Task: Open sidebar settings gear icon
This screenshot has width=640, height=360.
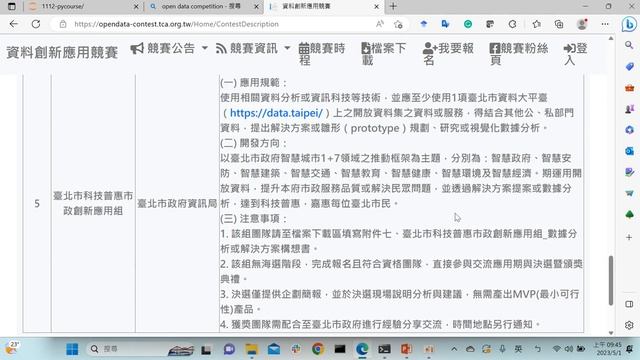Action: tap(629, 325)
